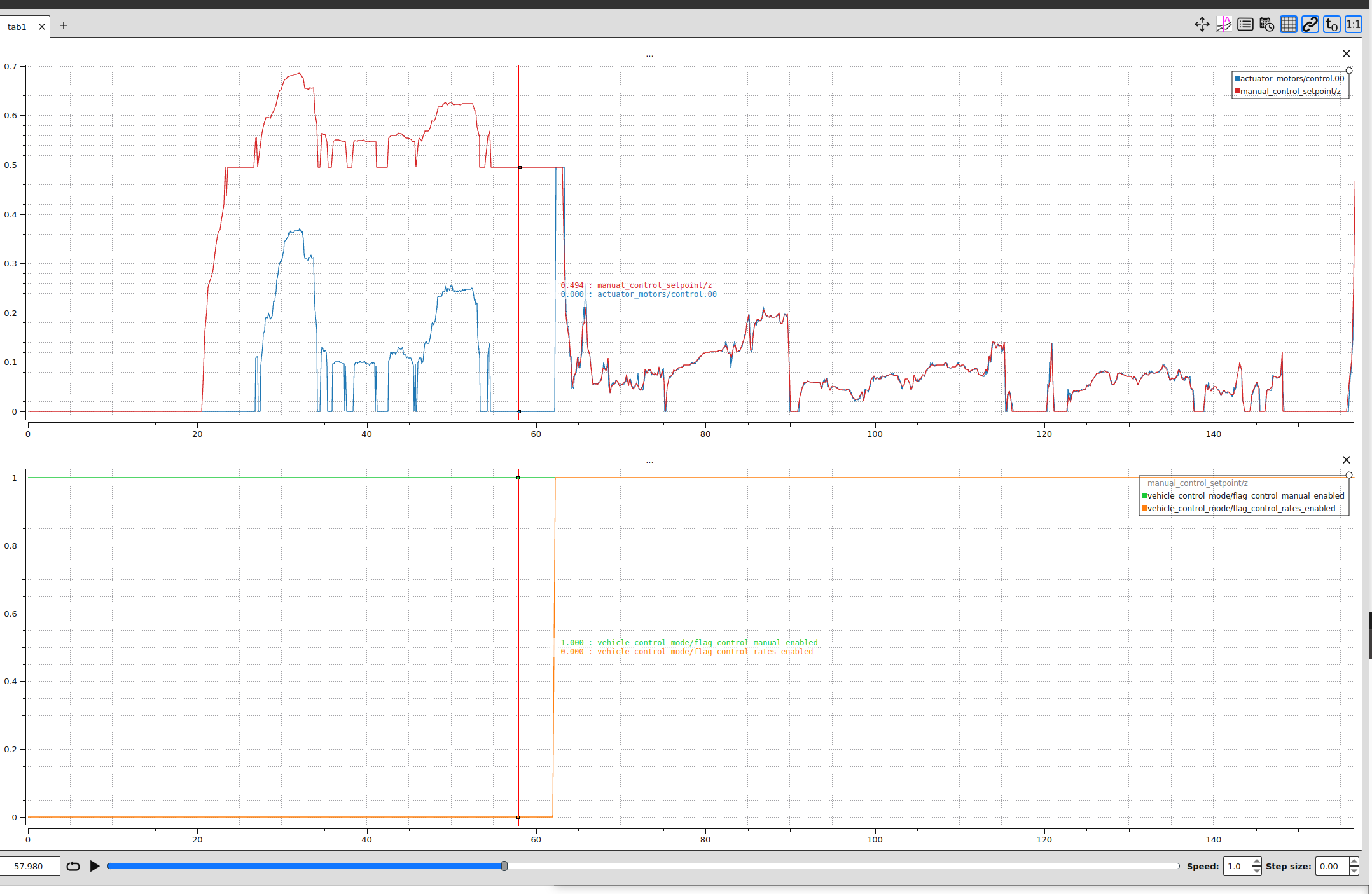Select the tab1 tab
1372x894 pixels.
[x=17, y=27]
